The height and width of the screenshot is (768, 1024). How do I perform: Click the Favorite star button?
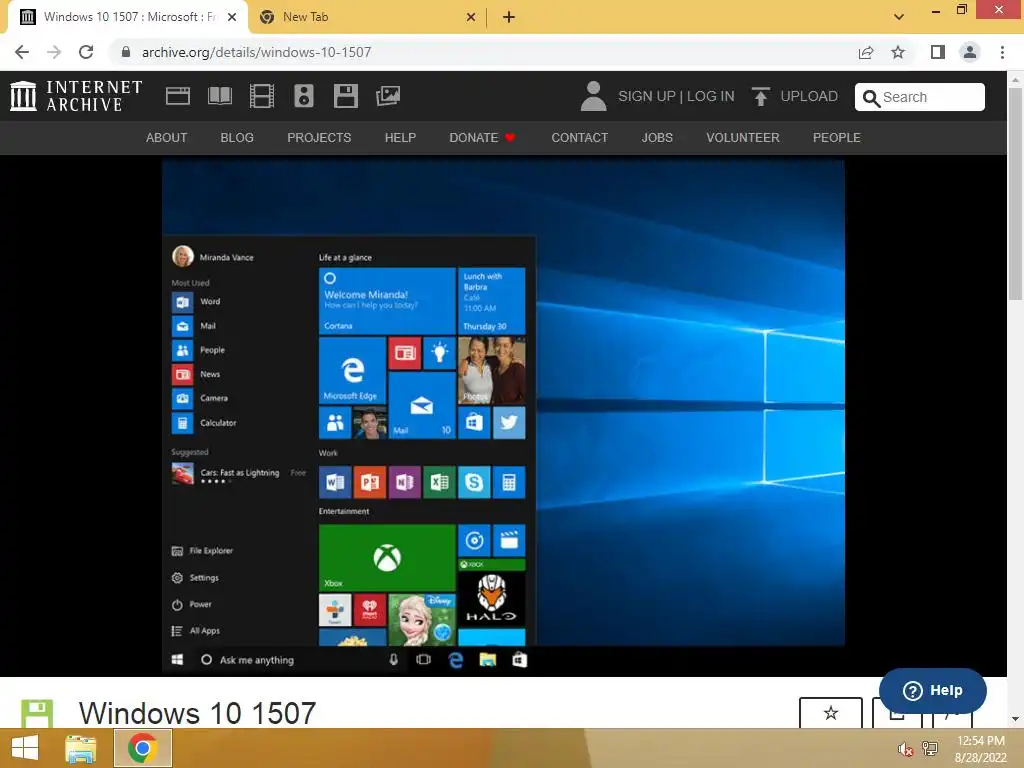831,712
